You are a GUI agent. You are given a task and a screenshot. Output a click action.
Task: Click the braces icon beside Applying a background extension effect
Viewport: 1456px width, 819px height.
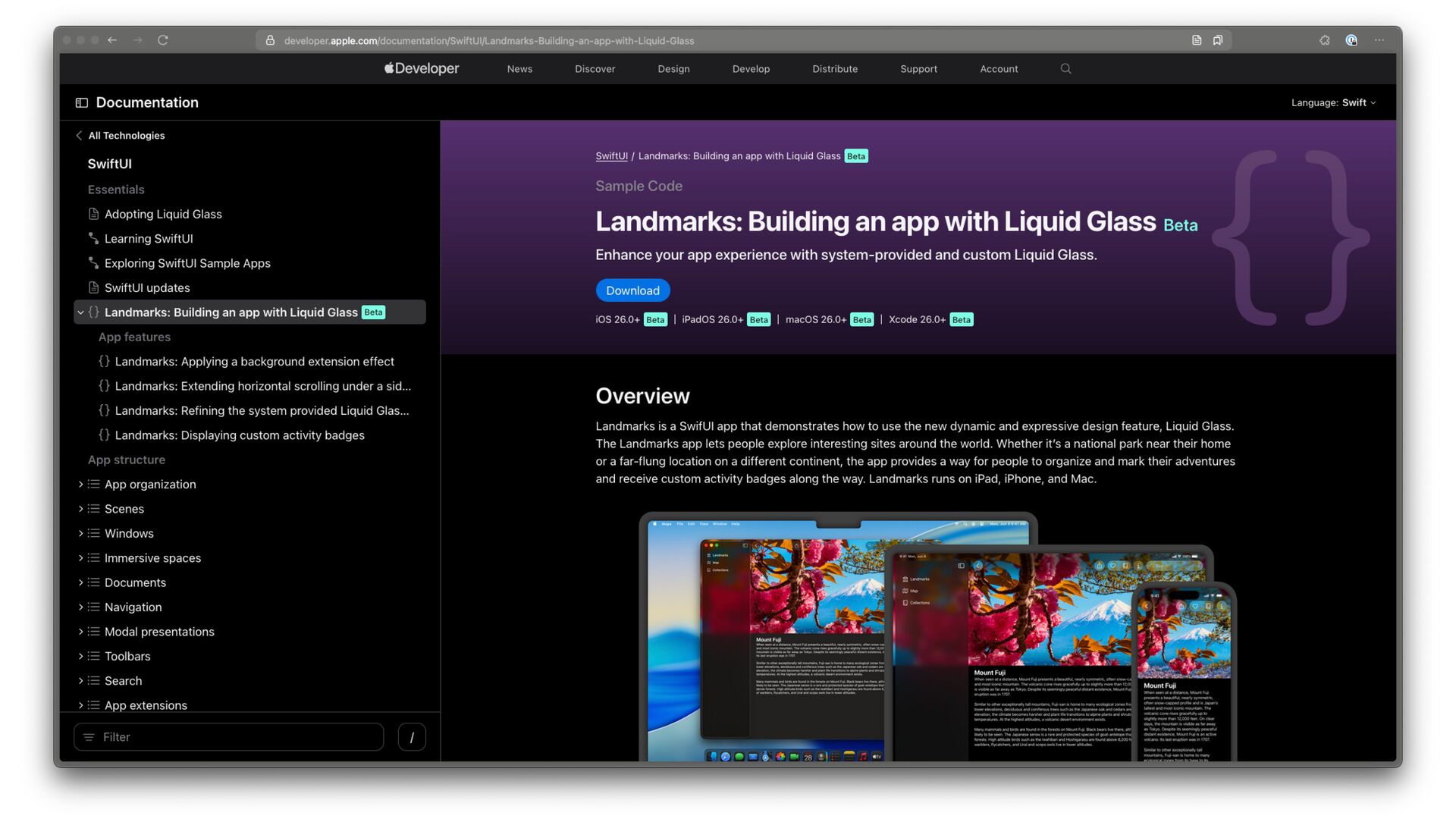click(104, 361)
